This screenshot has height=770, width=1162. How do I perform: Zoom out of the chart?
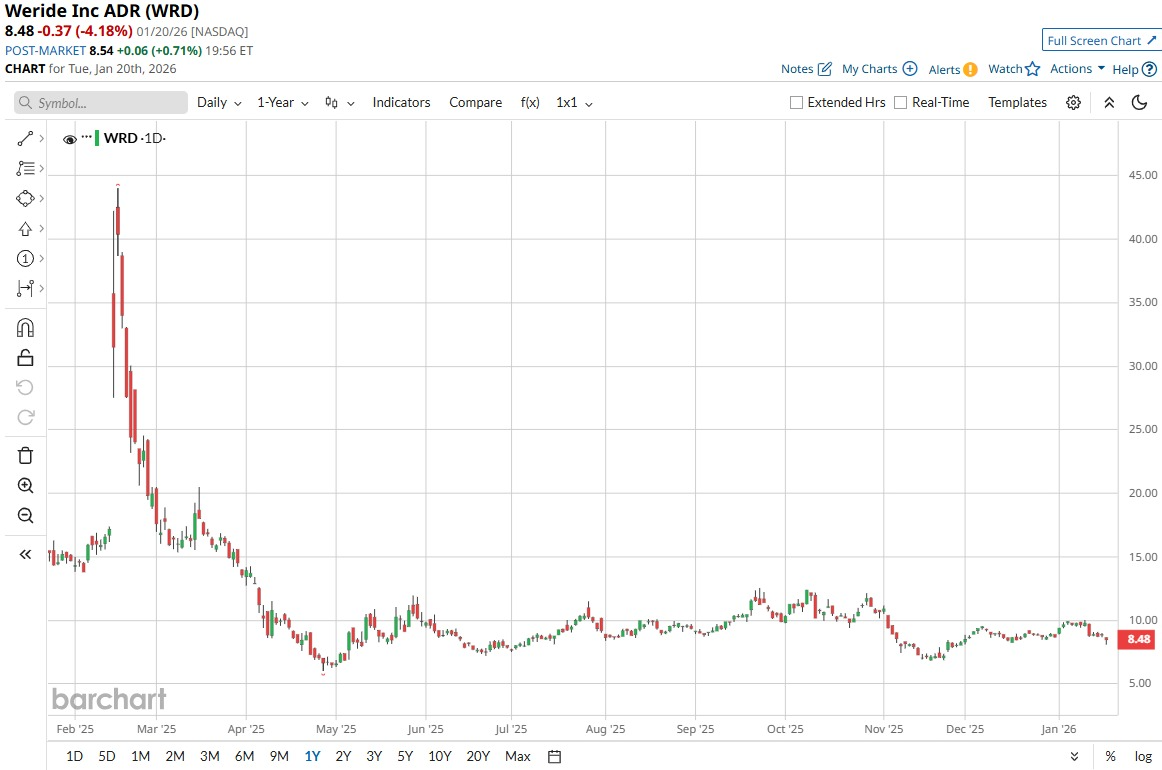point(25,515)
